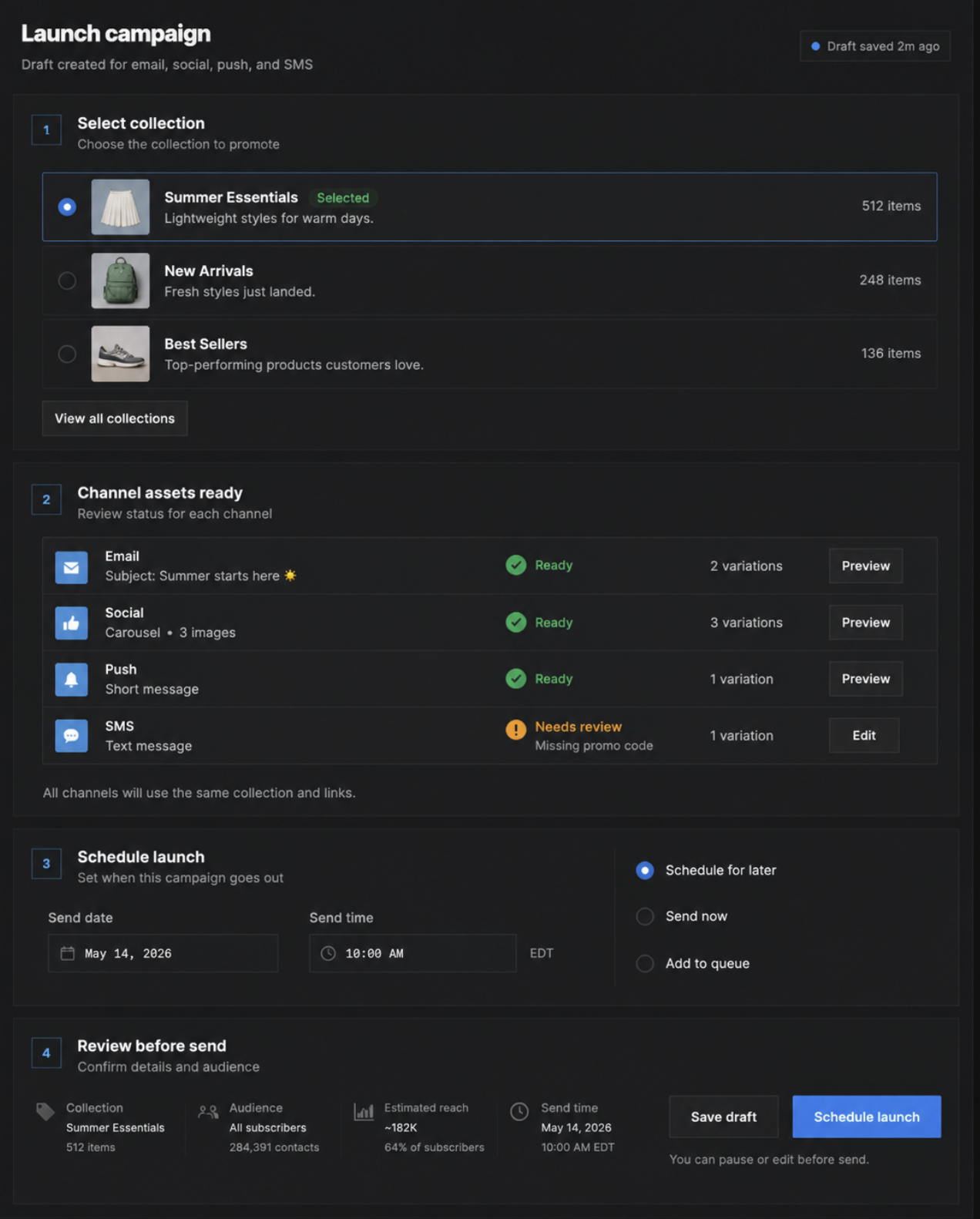
Task: Open the Send date picker field
Action: click(x=163, y=953)
